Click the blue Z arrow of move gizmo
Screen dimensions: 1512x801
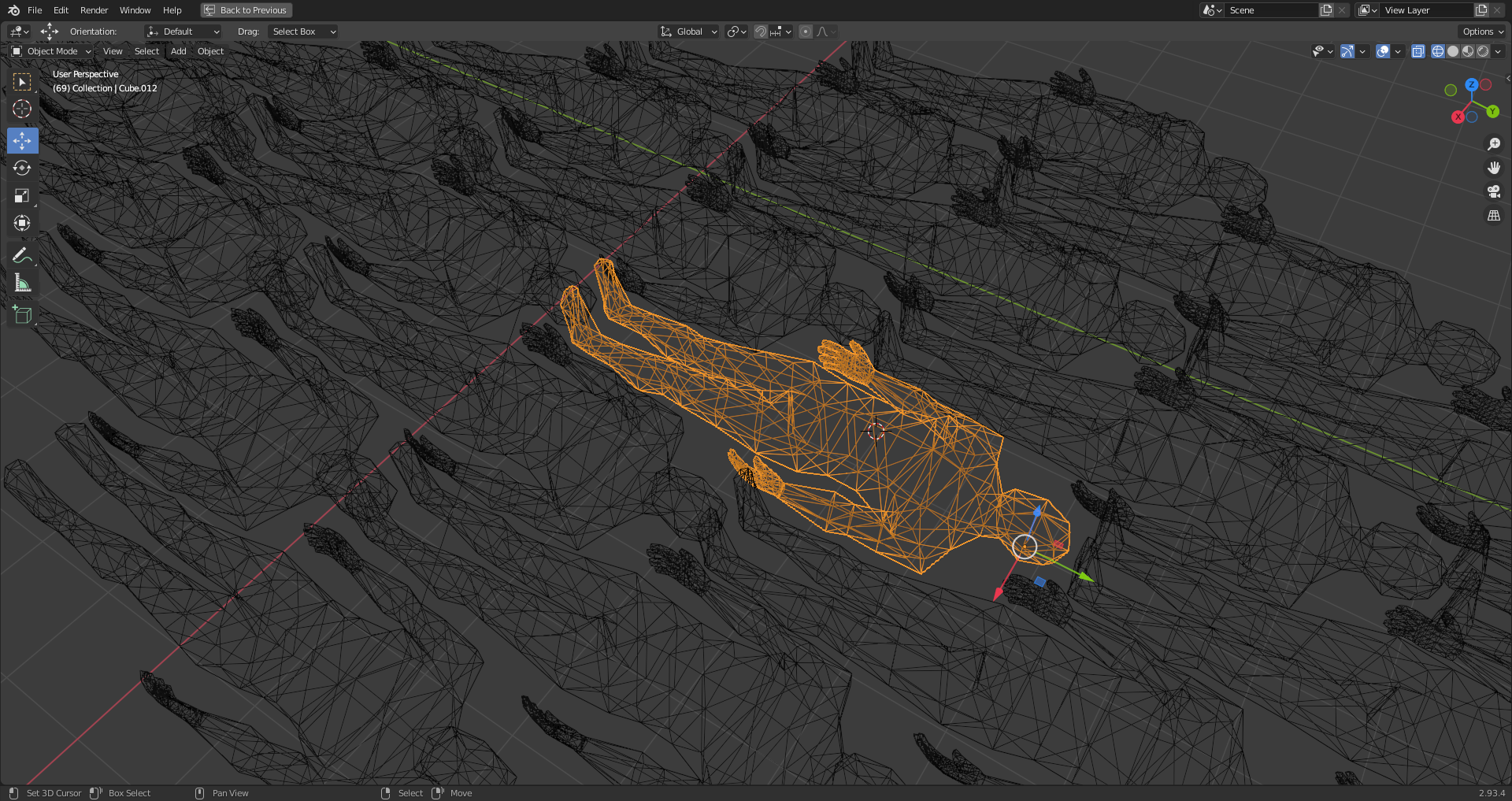point(1038,511)
